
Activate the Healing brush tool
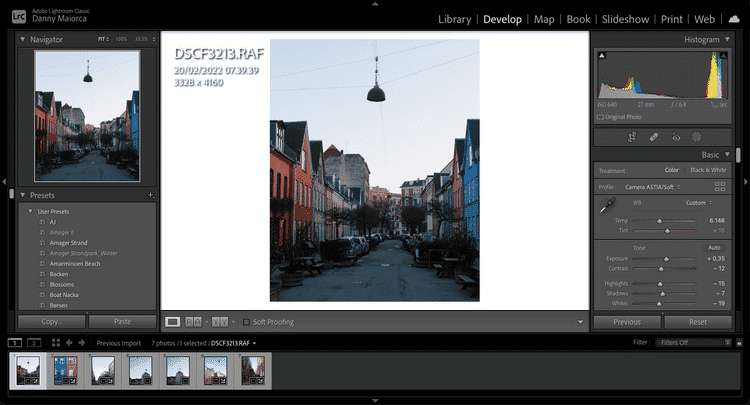(x=654, y=136)
